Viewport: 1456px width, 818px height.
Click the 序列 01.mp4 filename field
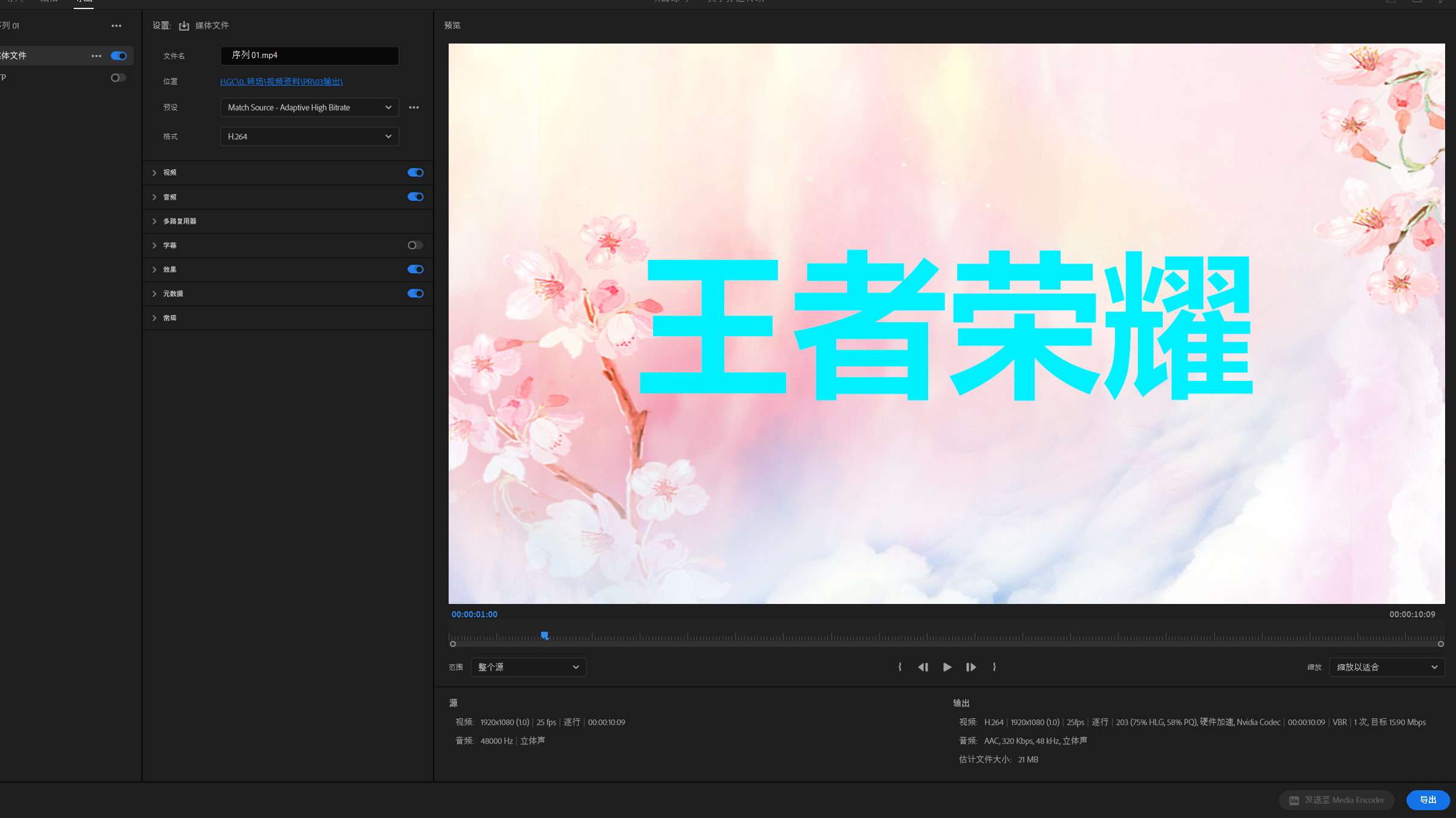tap(309, 56)
